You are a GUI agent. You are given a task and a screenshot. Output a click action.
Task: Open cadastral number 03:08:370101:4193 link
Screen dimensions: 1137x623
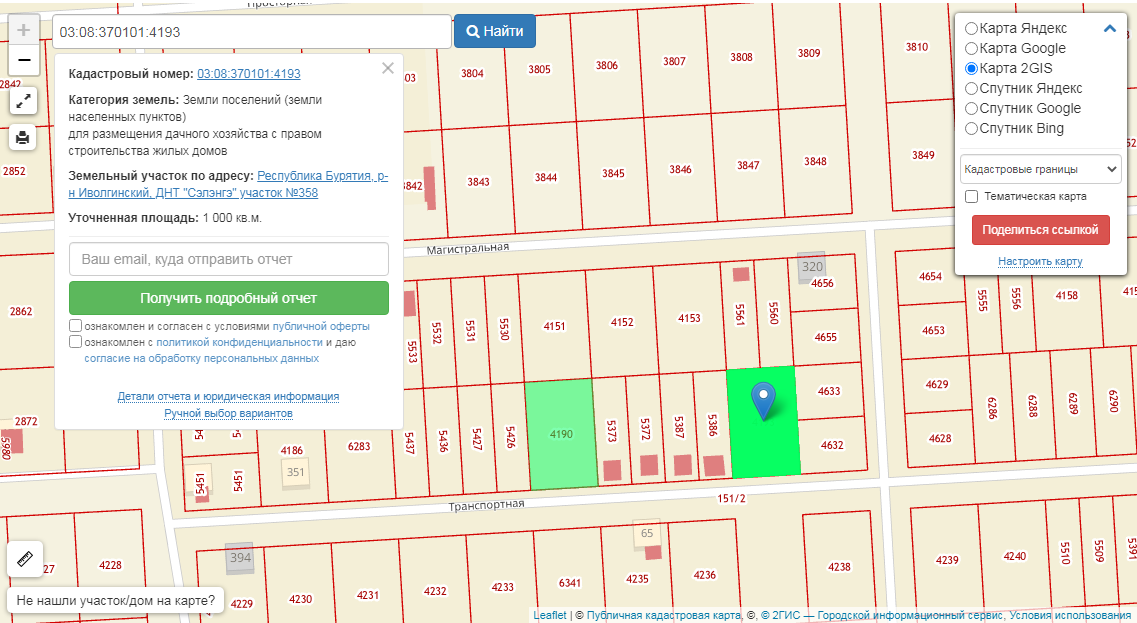(x=249, y=74)
